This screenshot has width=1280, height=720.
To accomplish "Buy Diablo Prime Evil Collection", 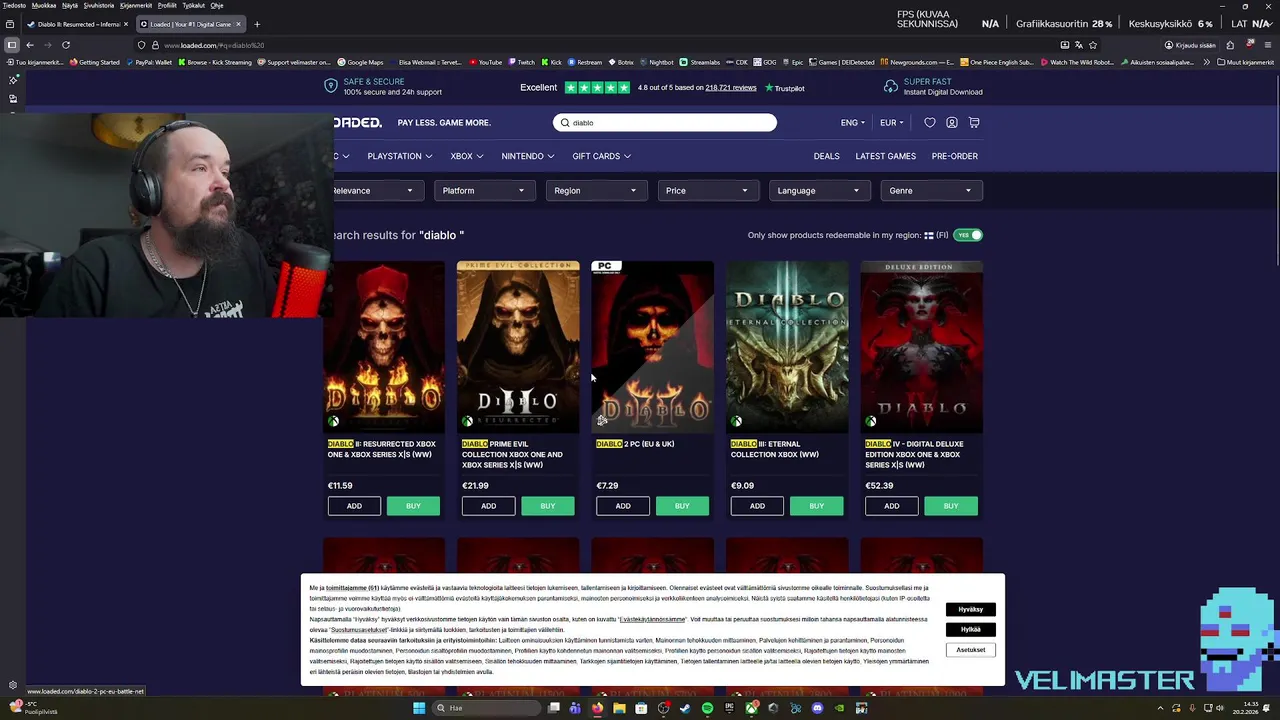I will coord(548,506).
